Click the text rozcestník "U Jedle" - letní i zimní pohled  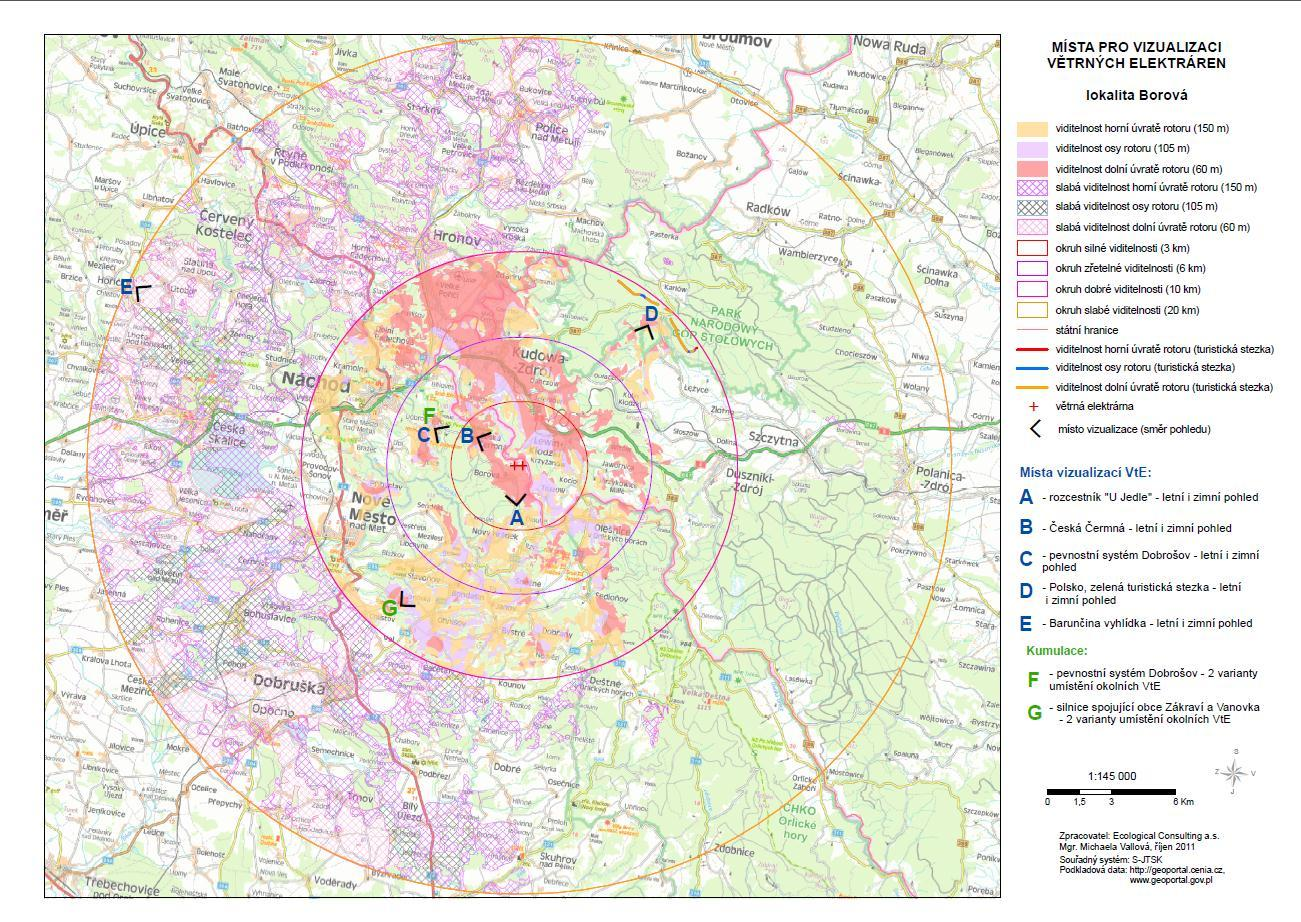point(1149,497)
